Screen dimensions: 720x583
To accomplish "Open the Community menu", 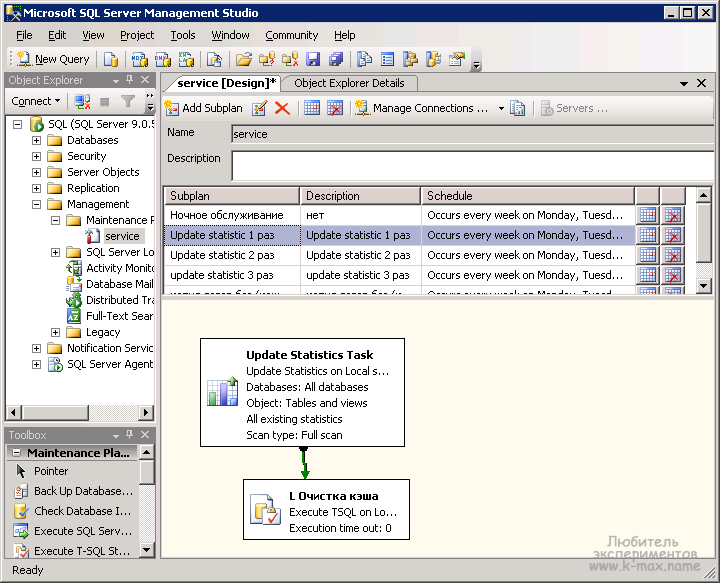I will tap(292, 35).
